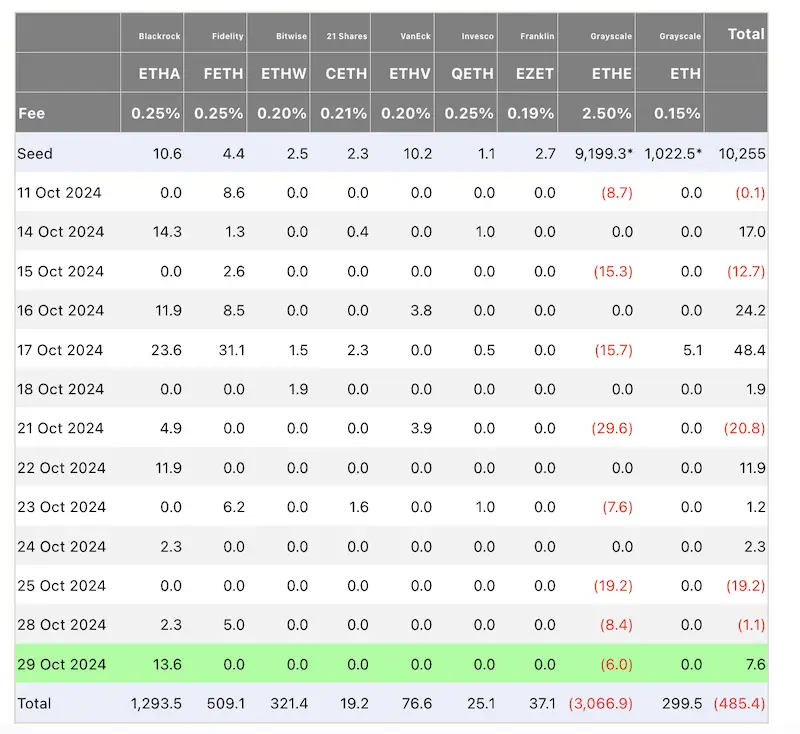Viewport: 800px width, 734px height.
Task: Select the 48.4 daily total value
Action: (749, 350)
